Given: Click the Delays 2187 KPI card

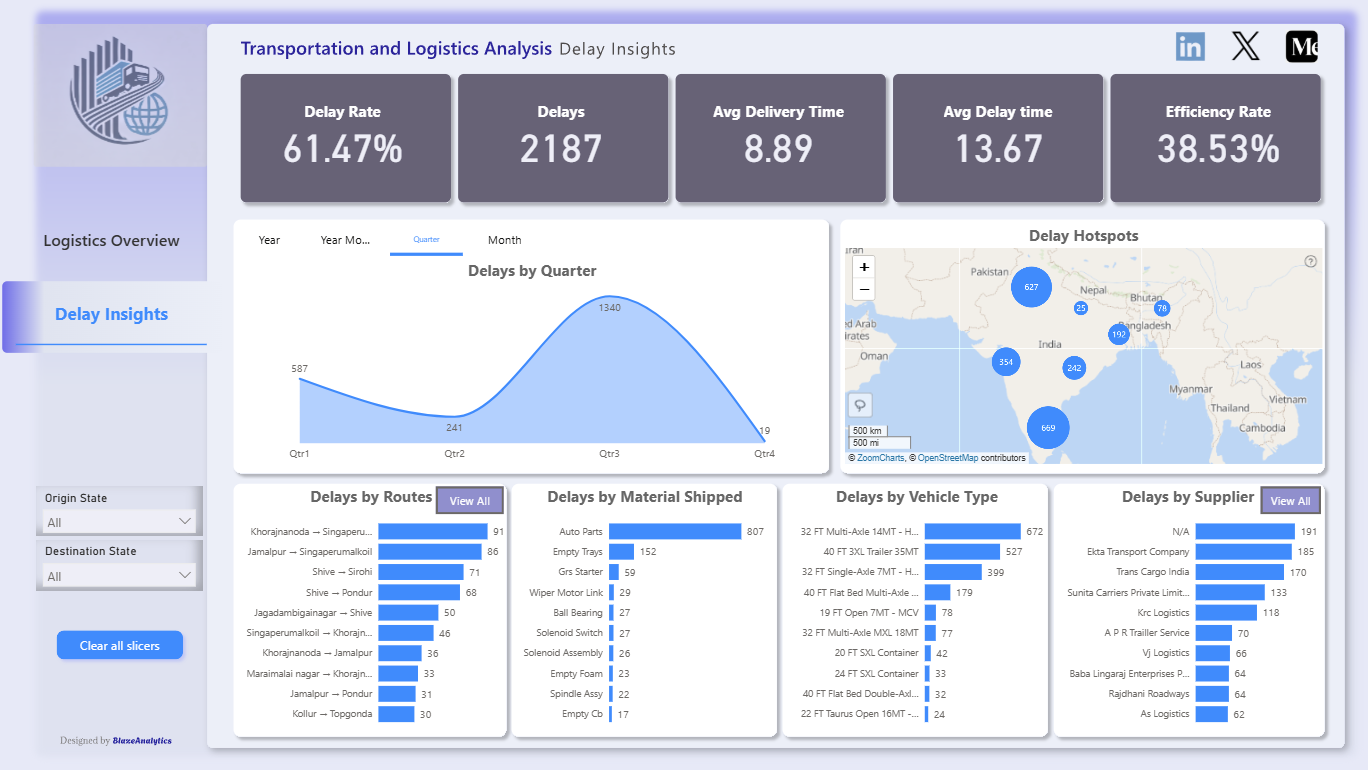Looking at the screenshot, I should click(561, 138).
